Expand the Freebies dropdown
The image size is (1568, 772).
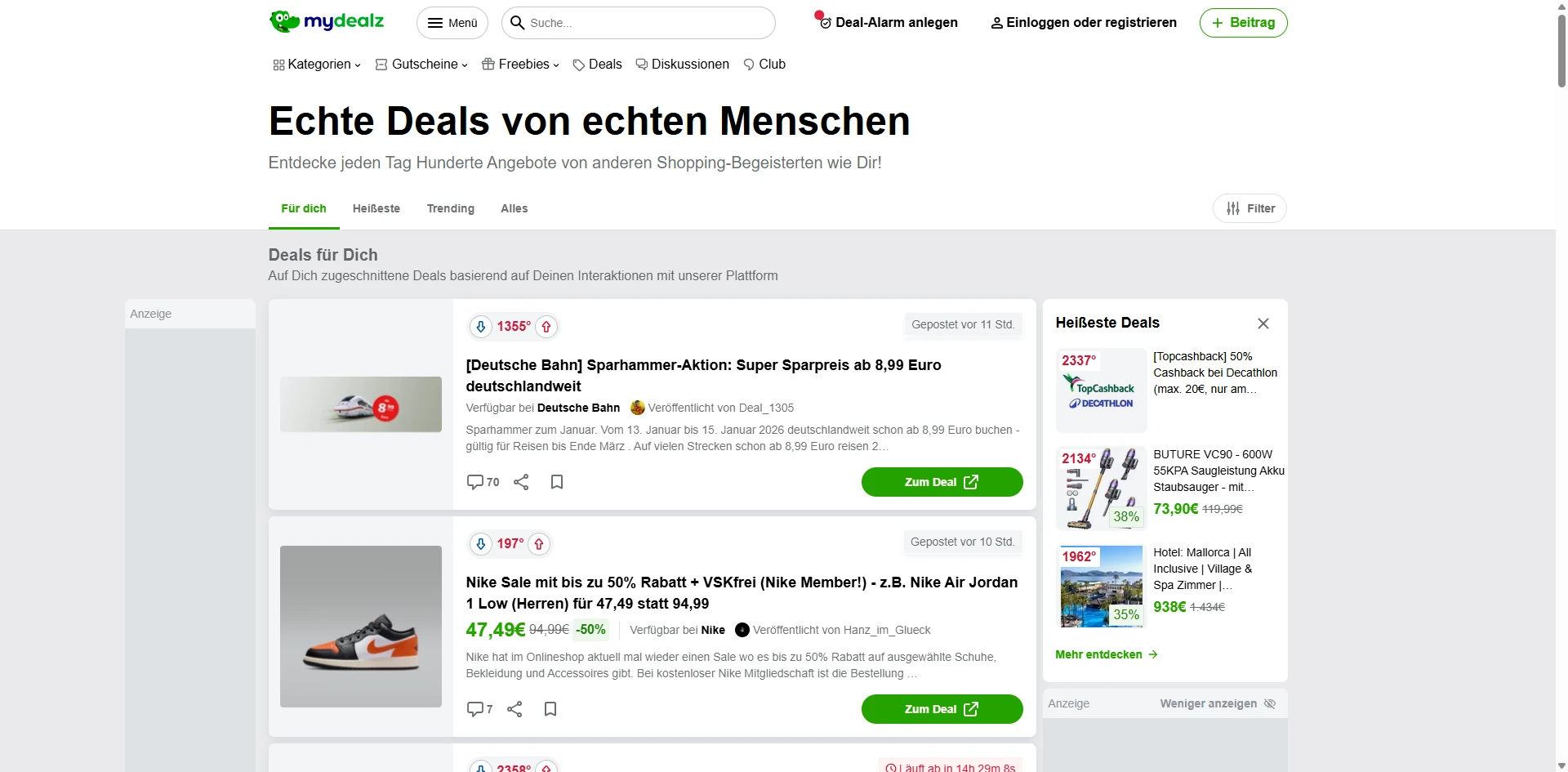[x=520, y=65]
